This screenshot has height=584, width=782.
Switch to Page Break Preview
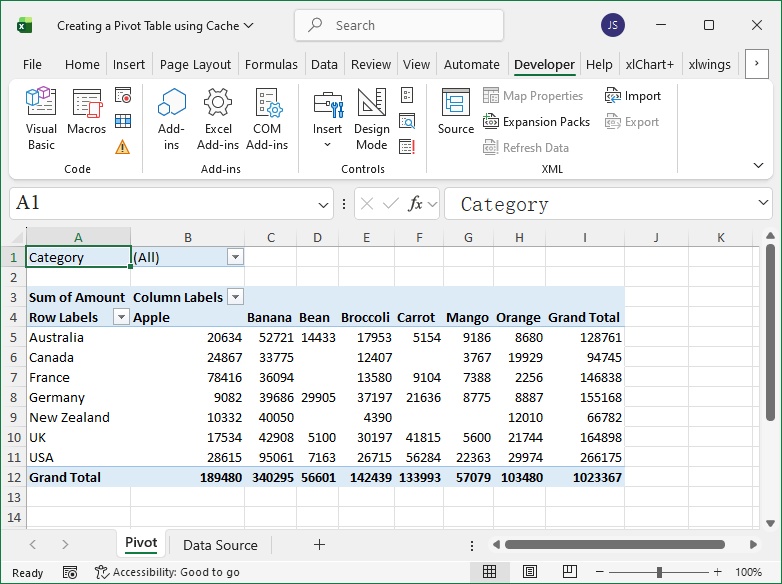[570, 572]
